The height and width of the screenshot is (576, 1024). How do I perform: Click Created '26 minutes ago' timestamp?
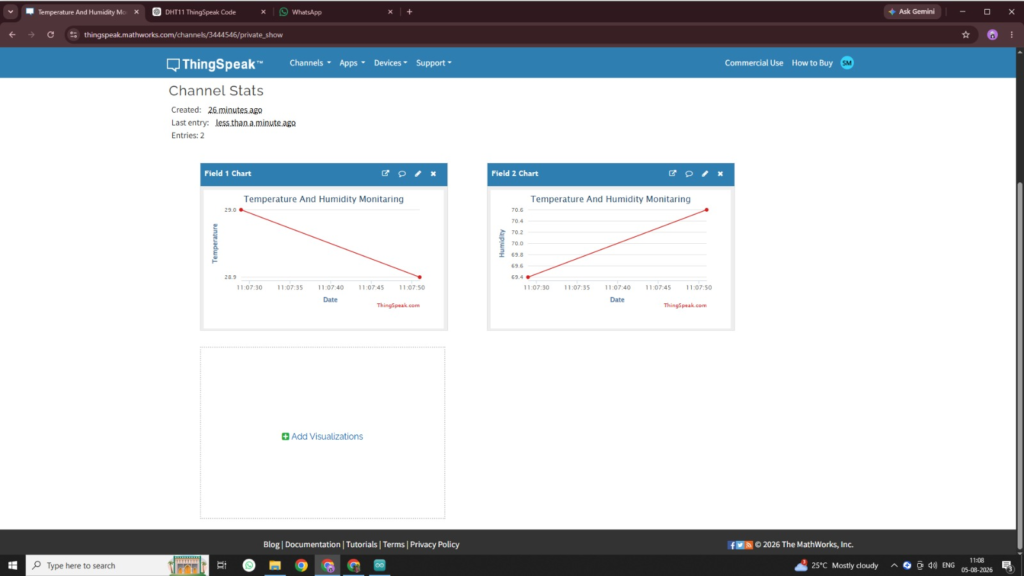tap(235, 110)
